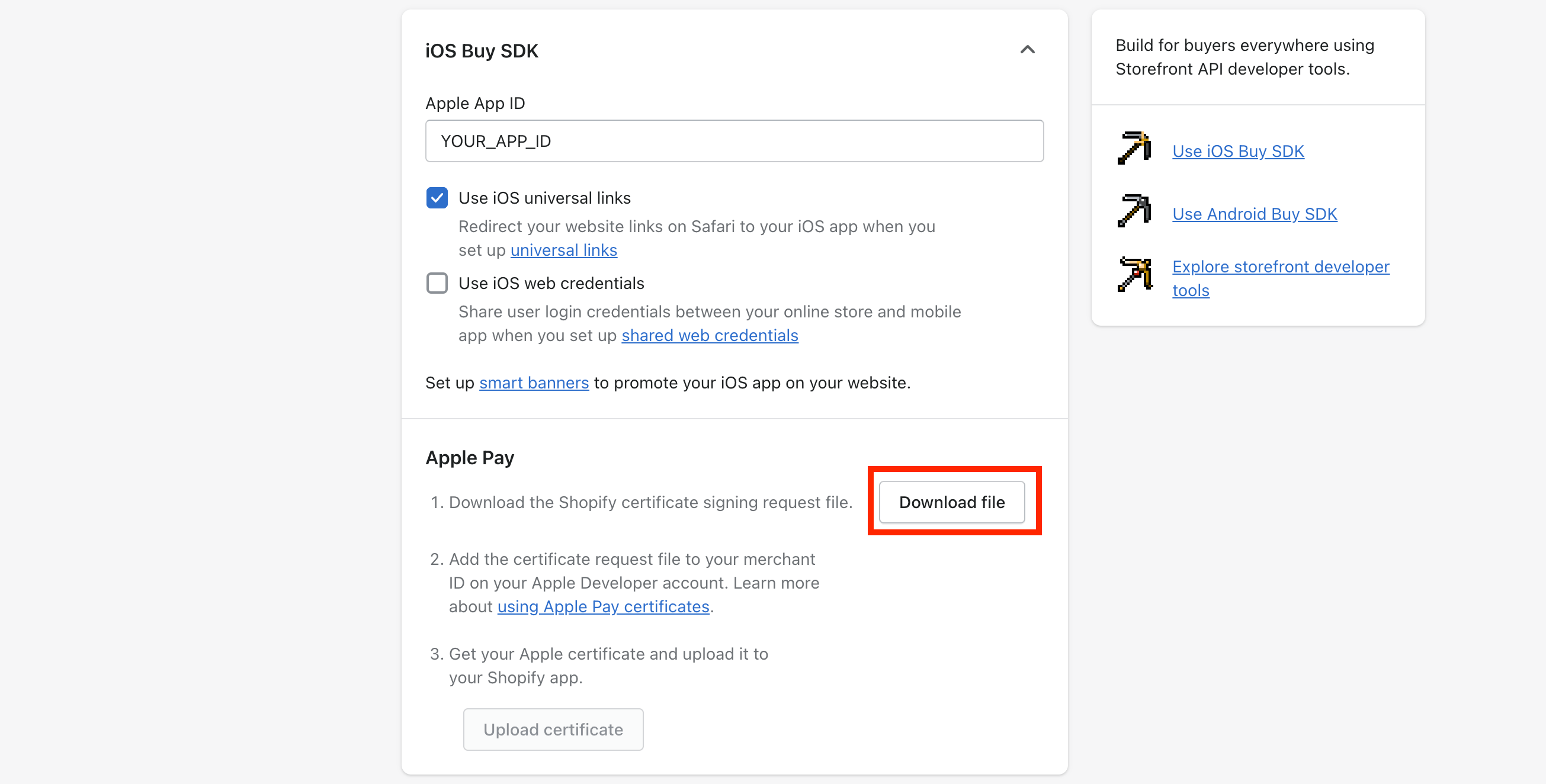Open the Use Android Buy SDK link
The height and width of the screenshot is (784, 1546).
[x=1255, y=214]
